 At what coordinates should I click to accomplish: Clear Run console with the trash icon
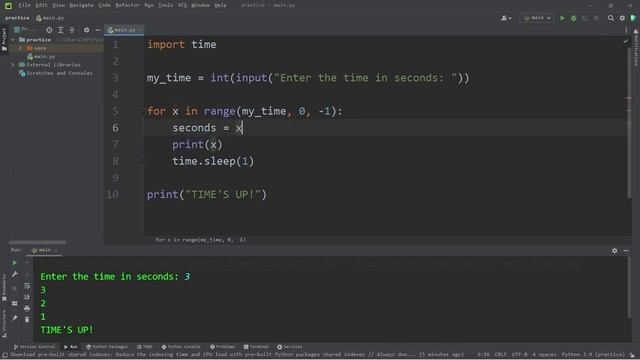click(27, 320)
